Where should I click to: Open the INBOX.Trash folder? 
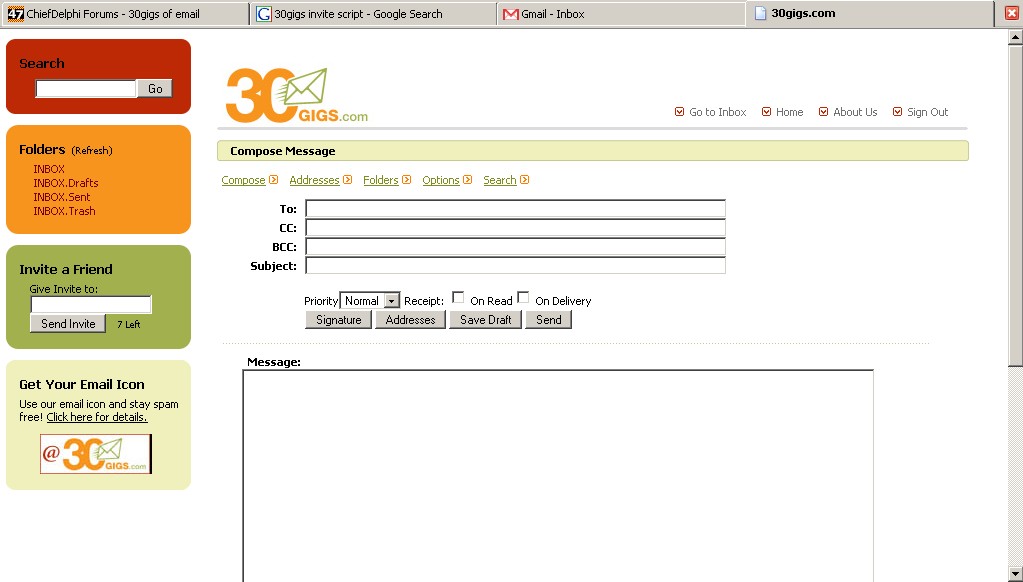tap(65, 211)
